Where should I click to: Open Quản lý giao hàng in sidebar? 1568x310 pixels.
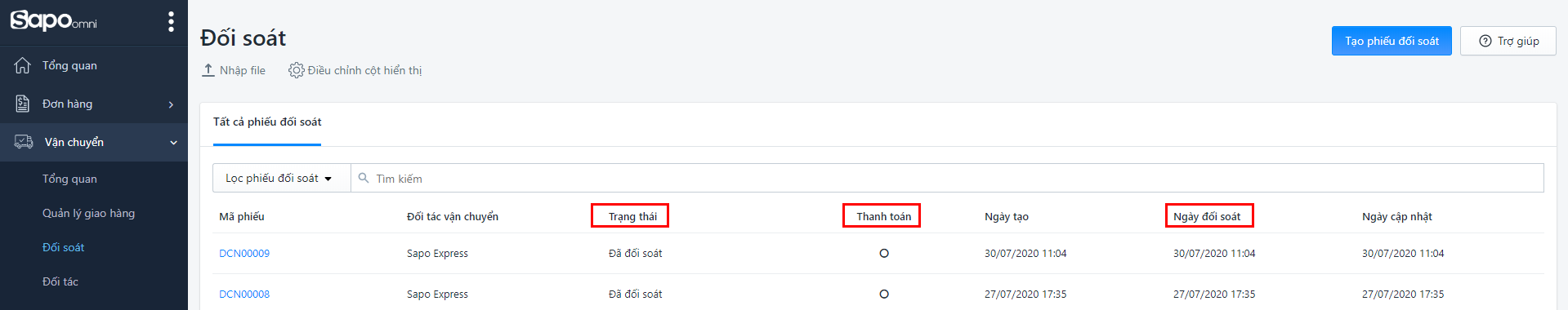(x=89, y=213)
